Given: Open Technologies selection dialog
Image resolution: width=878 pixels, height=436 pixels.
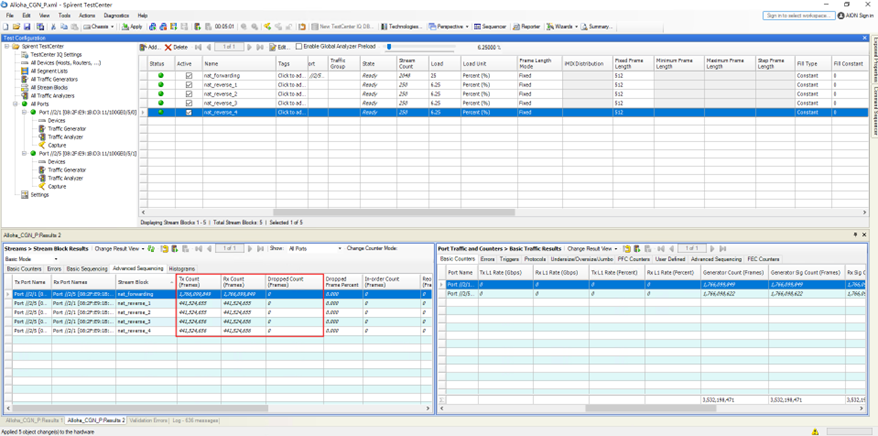Looking at the screenshot, I should [402, 27].
